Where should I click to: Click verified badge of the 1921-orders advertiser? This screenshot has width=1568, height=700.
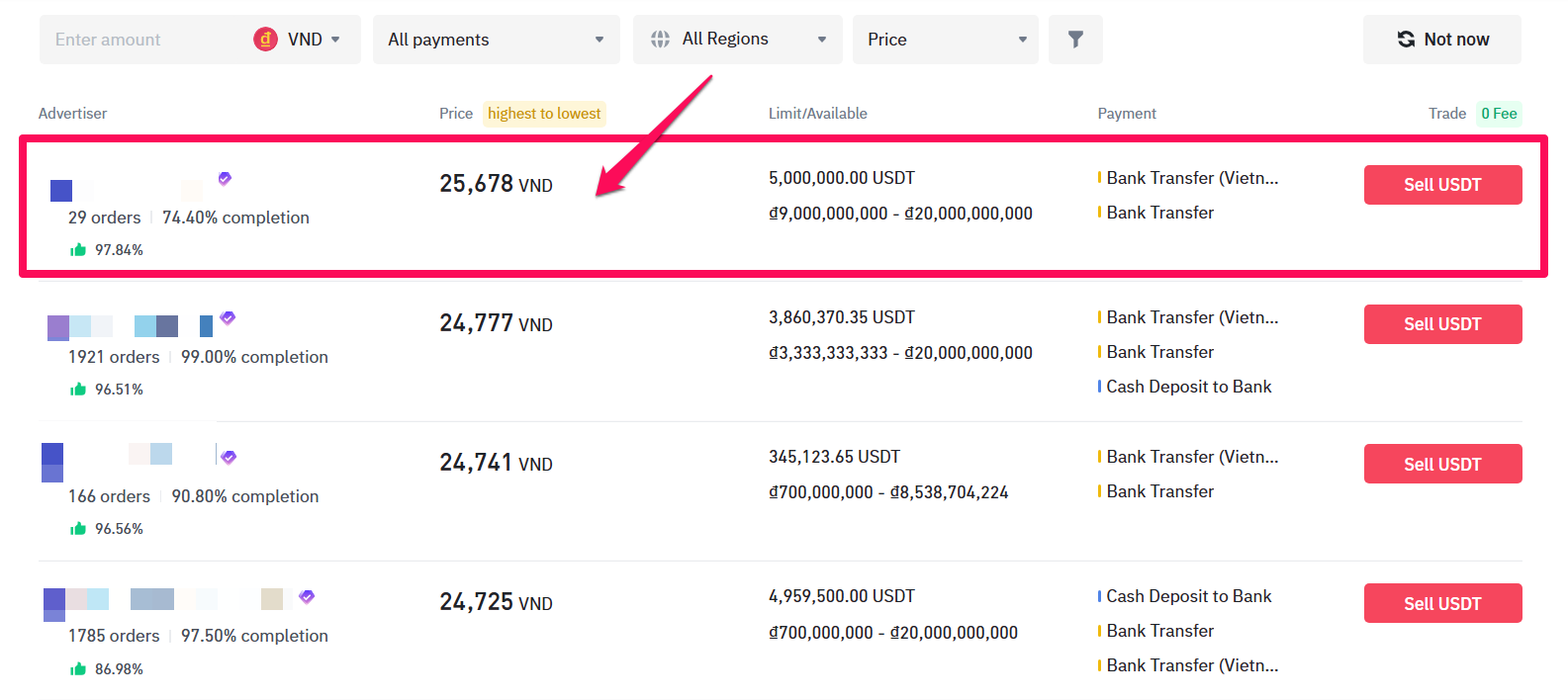[x=228, y=318]
